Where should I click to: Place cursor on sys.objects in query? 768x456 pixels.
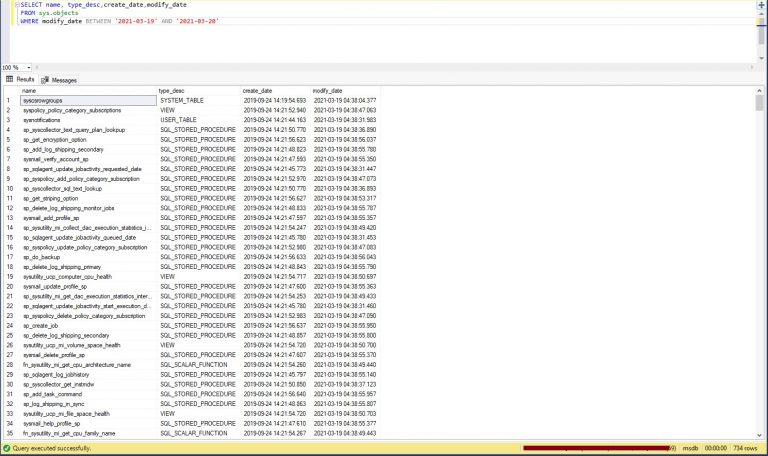[58, 13]
